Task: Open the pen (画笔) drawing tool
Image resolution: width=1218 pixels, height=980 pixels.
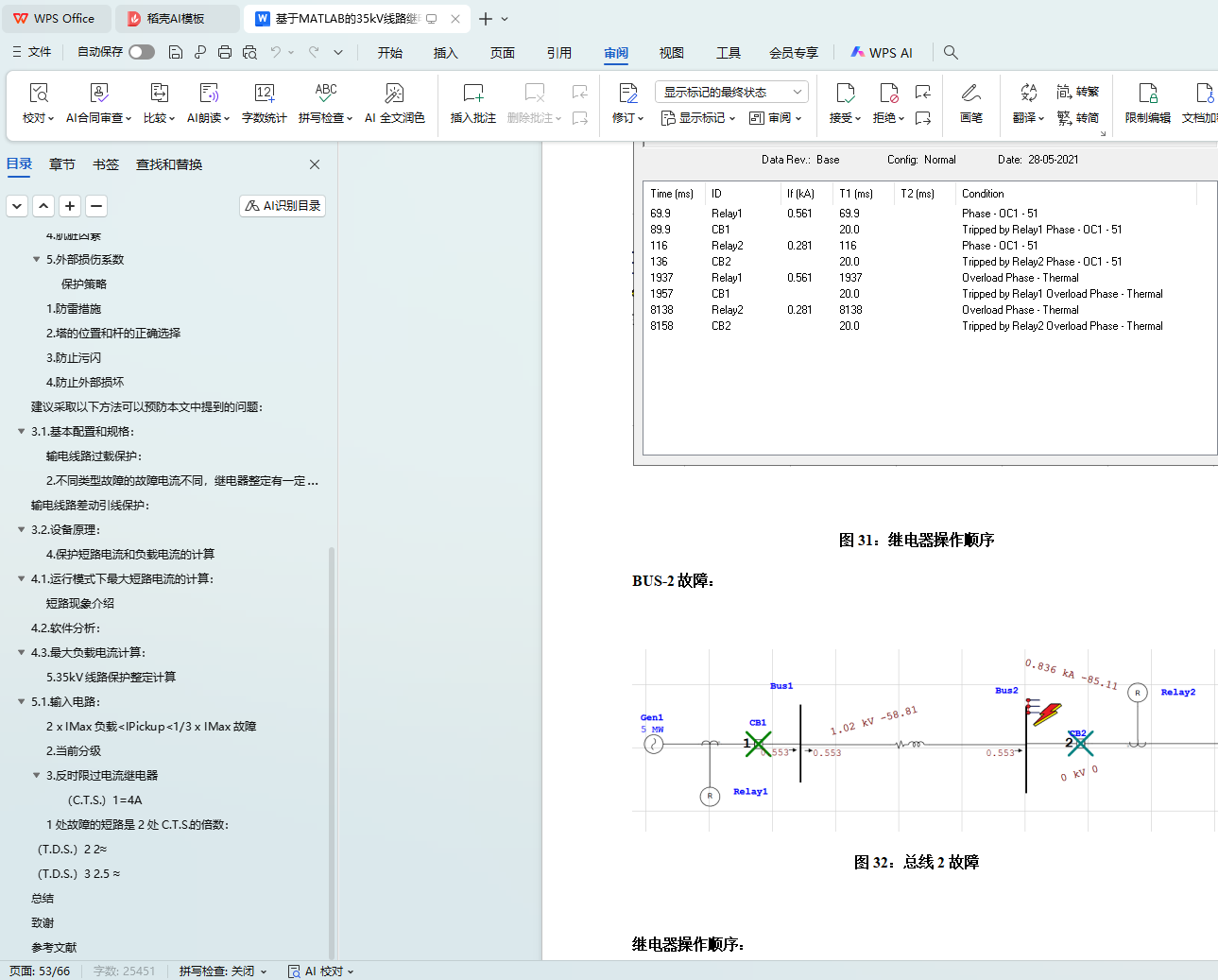Action: point(970,94)
